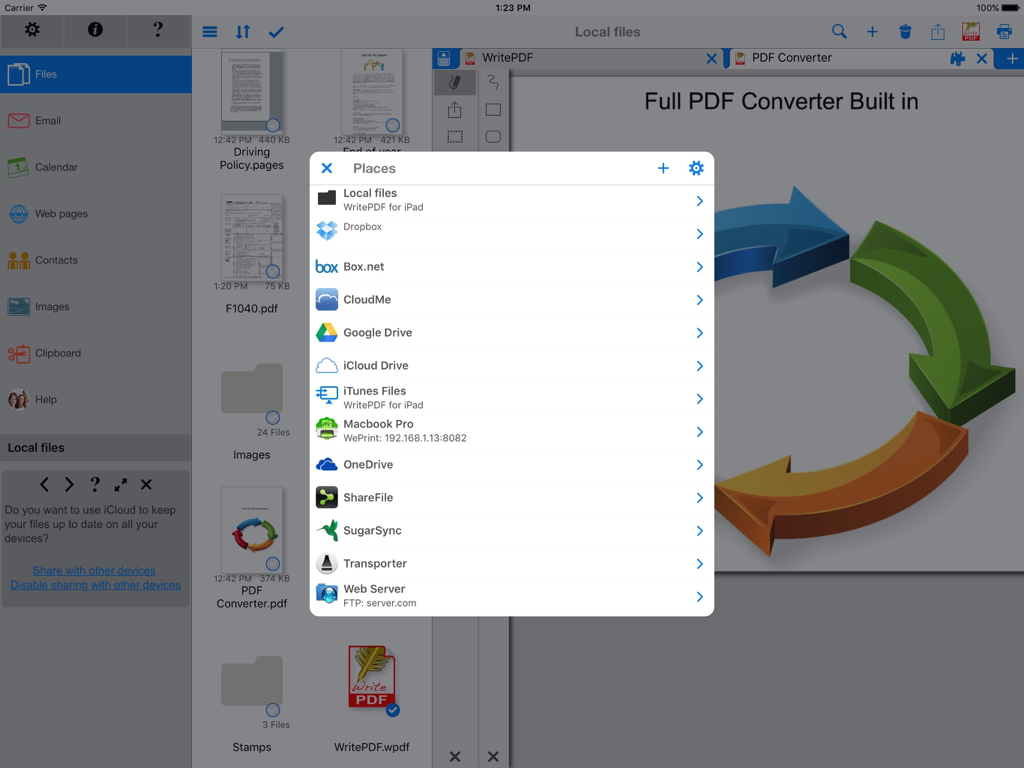The height and width of the screenshot is (768, 1024).
Task: Select the pen annotation tool in WritePDF
Action: (454, 82)
